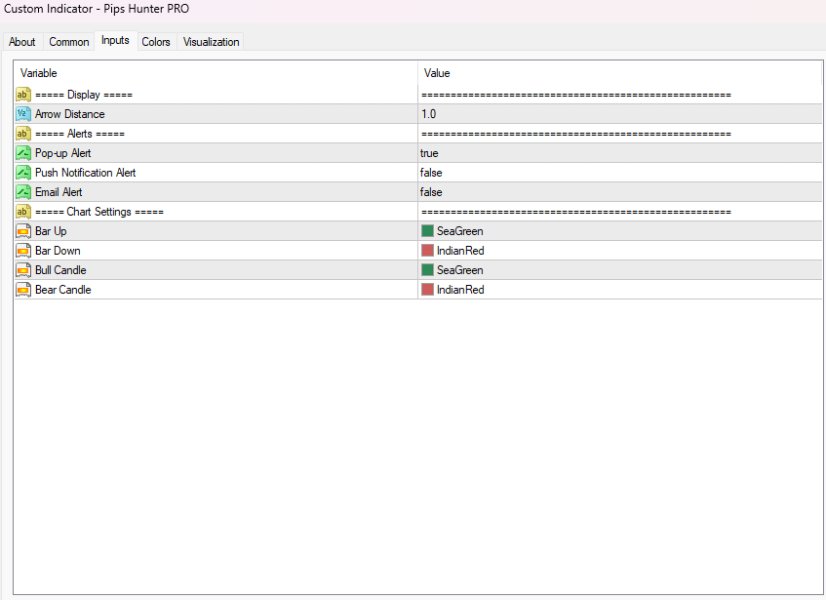The width and height of the screenshot is (826, 600).
Task: Click the ===== Alerts ===== label
Action: tap(80, 134)
